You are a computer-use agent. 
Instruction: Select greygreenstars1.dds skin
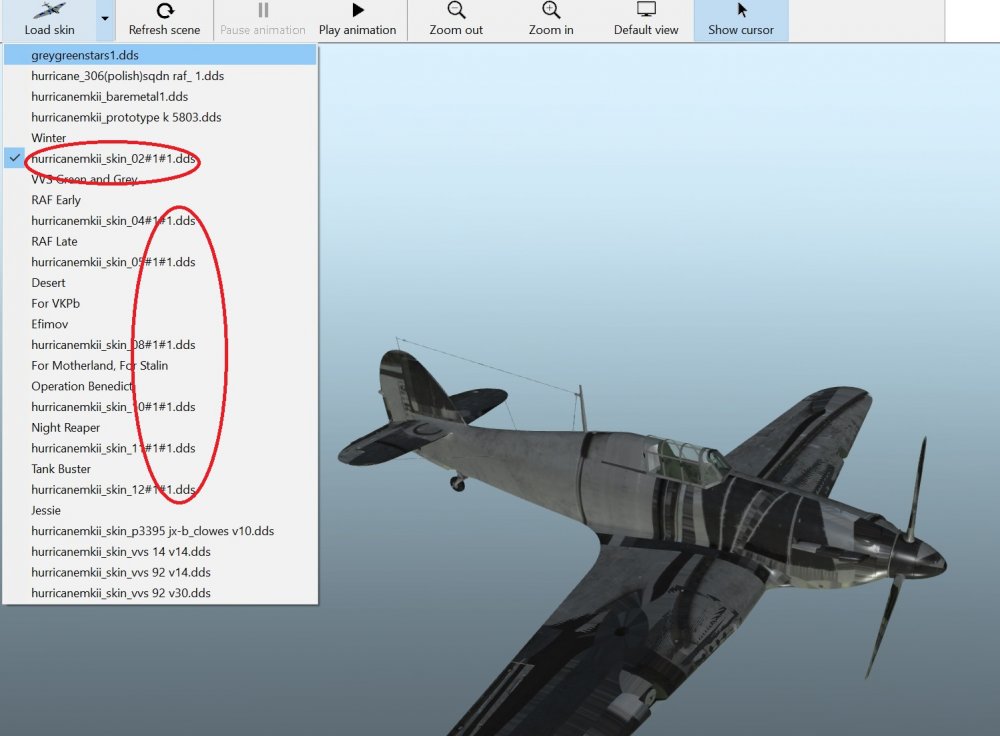pos(160,55)
